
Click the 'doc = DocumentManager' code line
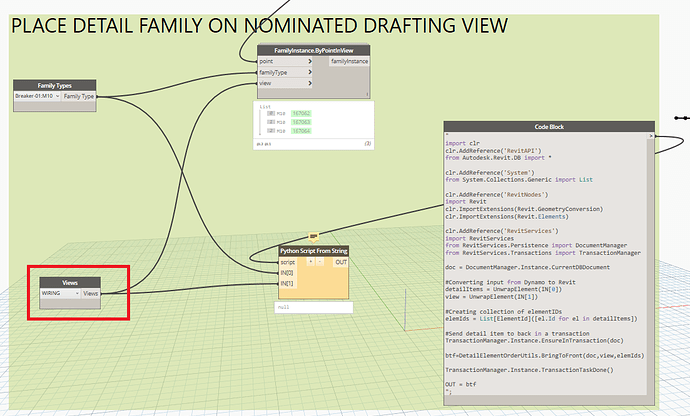tap(528, 267)
